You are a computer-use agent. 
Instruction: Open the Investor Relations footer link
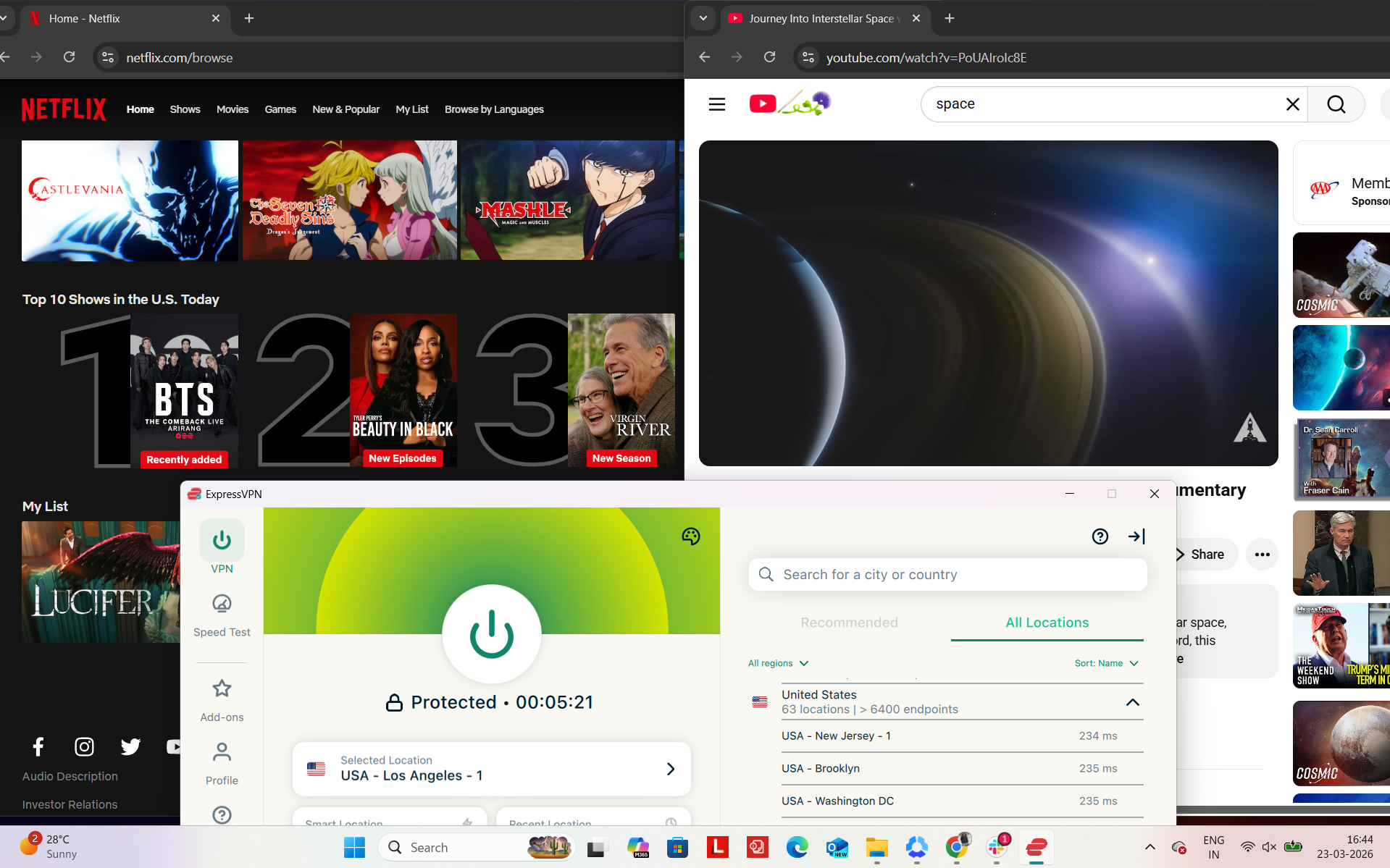pos(70,804)
